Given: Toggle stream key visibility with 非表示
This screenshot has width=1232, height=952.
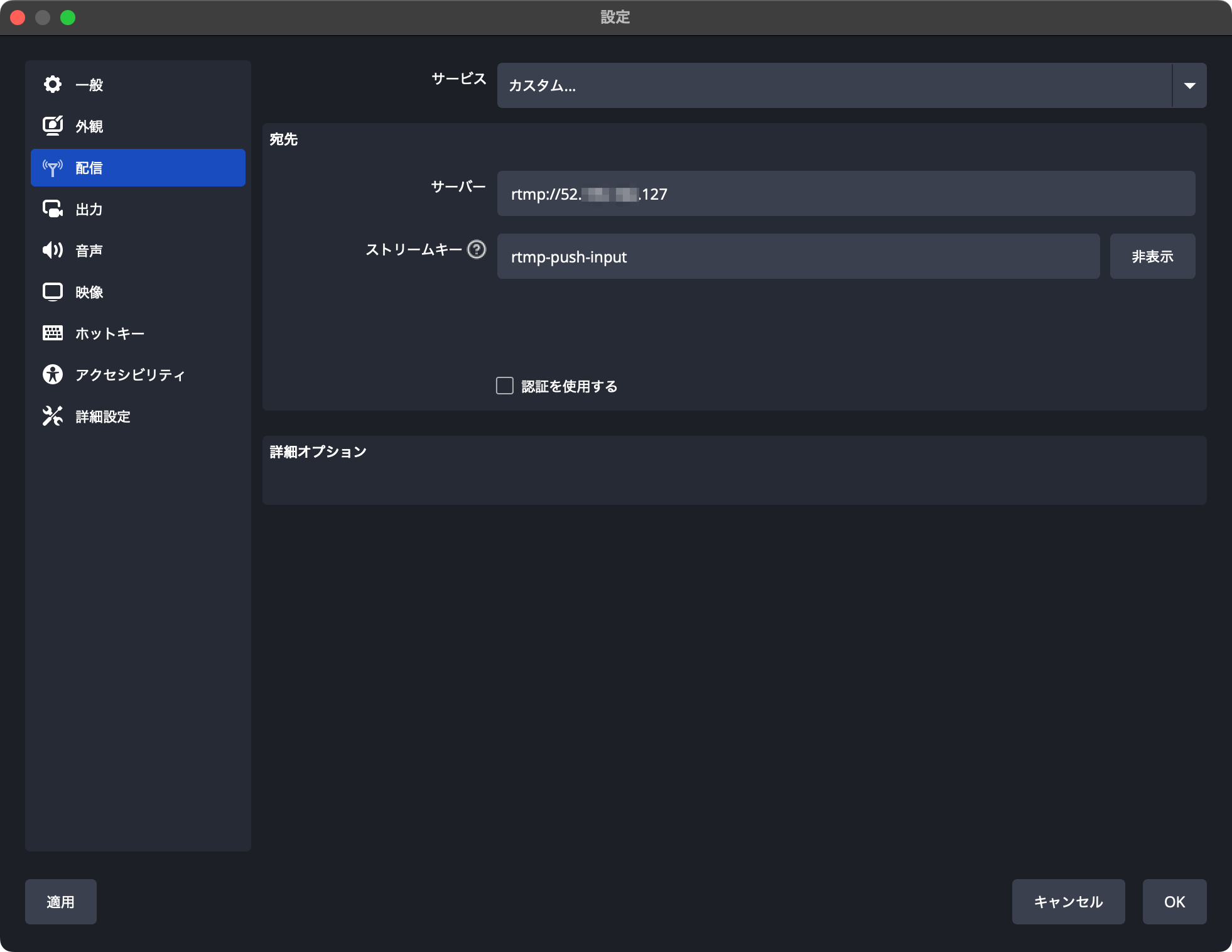Looking at the screenshot, I should [x=1152, y=256].
